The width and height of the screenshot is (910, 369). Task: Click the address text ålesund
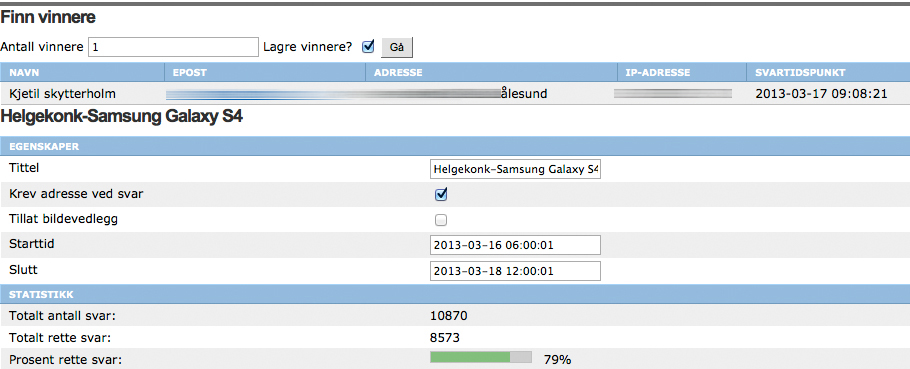(524, 93)
